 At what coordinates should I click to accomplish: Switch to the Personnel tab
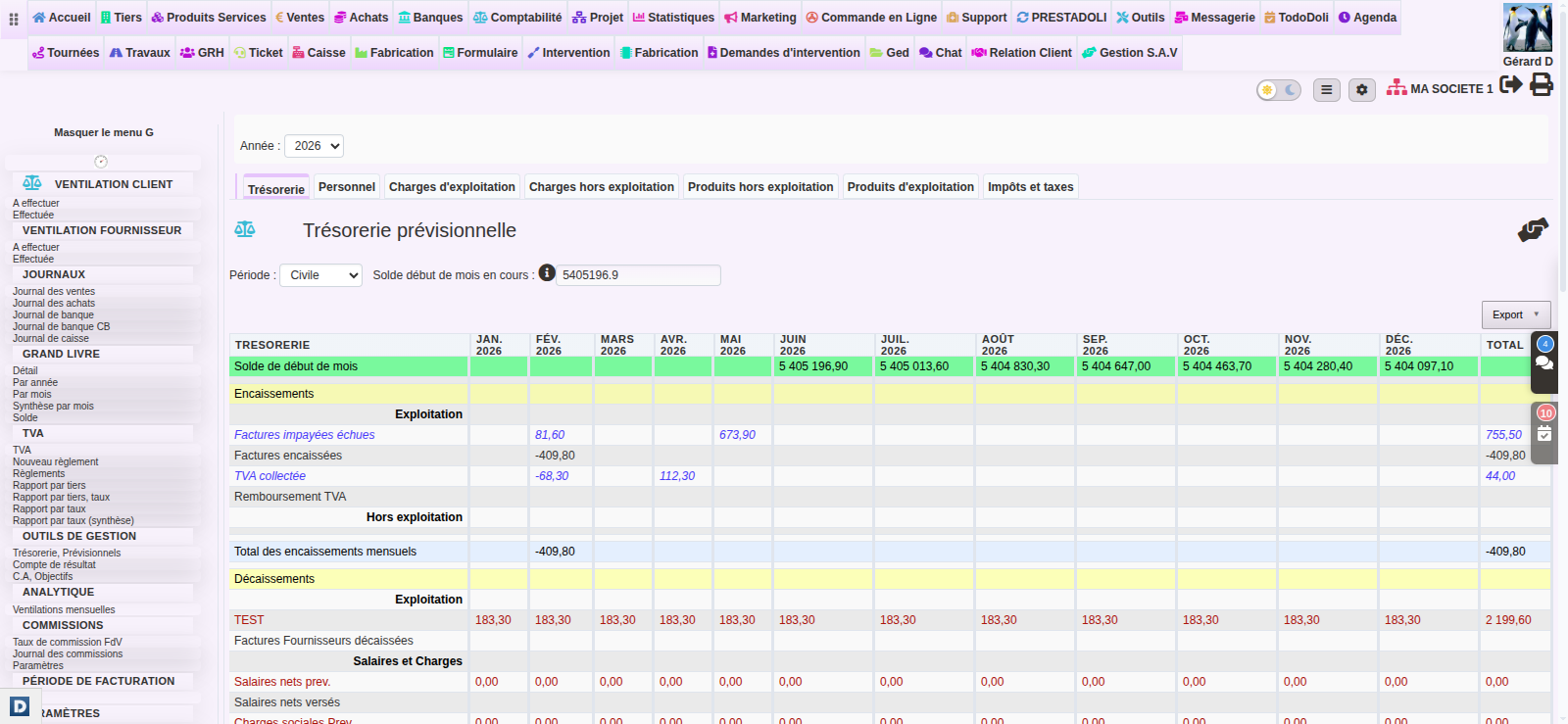pyautogui.click(x=347, y=187)
